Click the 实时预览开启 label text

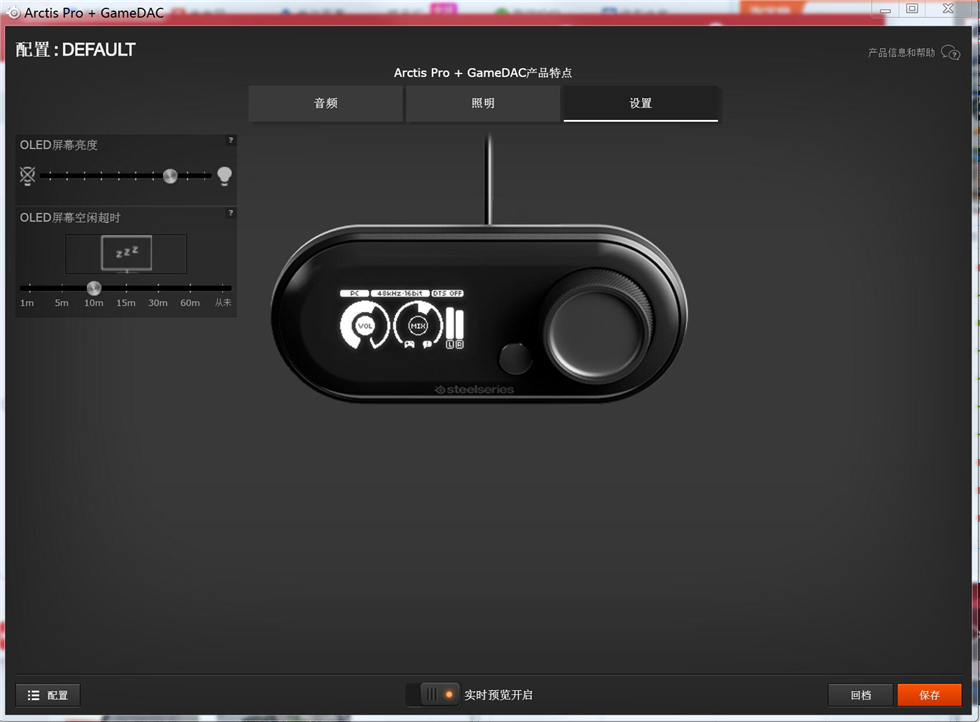498,695
